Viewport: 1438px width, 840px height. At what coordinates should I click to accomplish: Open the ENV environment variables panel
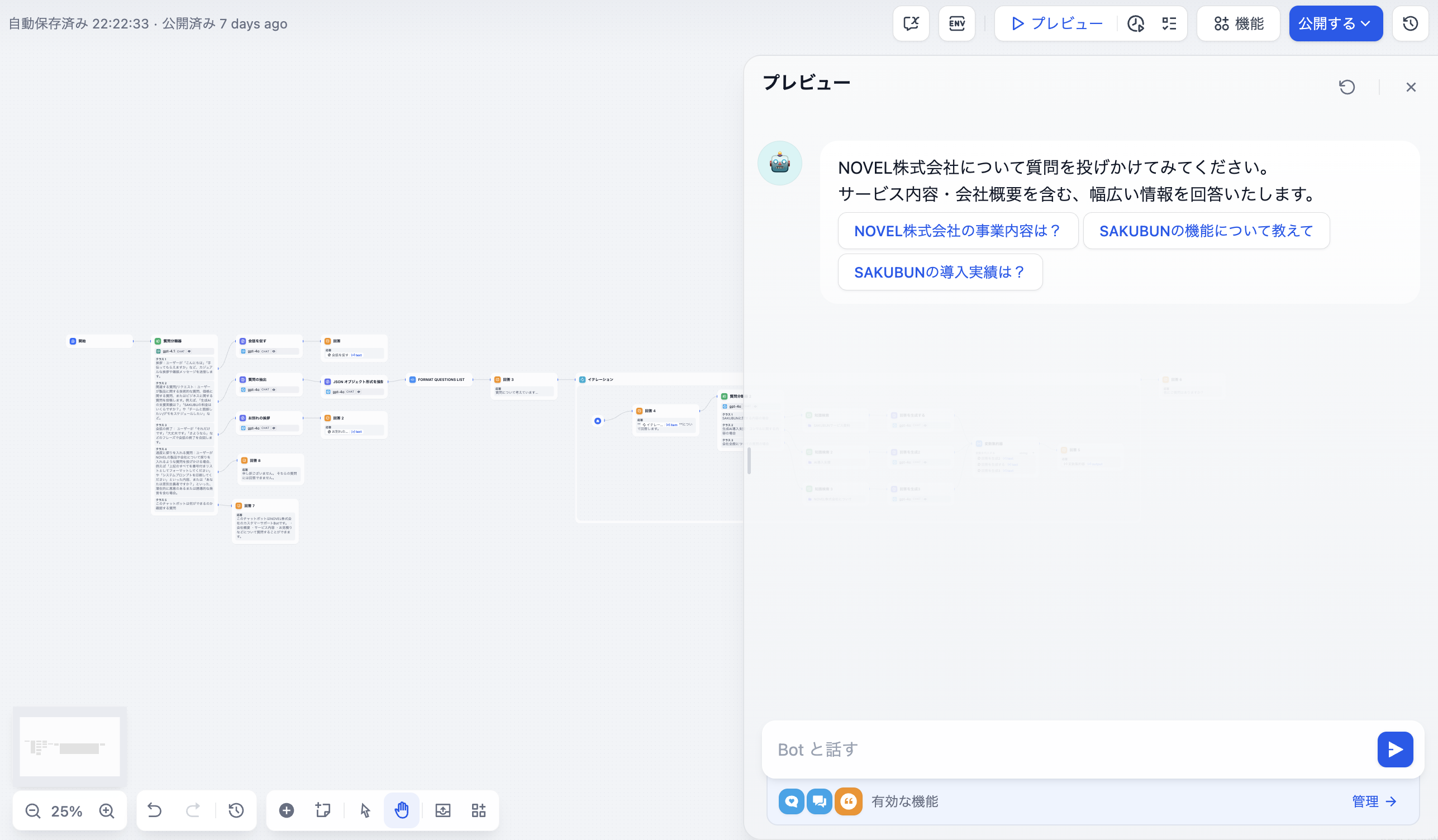pyautogui.click(x=956, y=23)
